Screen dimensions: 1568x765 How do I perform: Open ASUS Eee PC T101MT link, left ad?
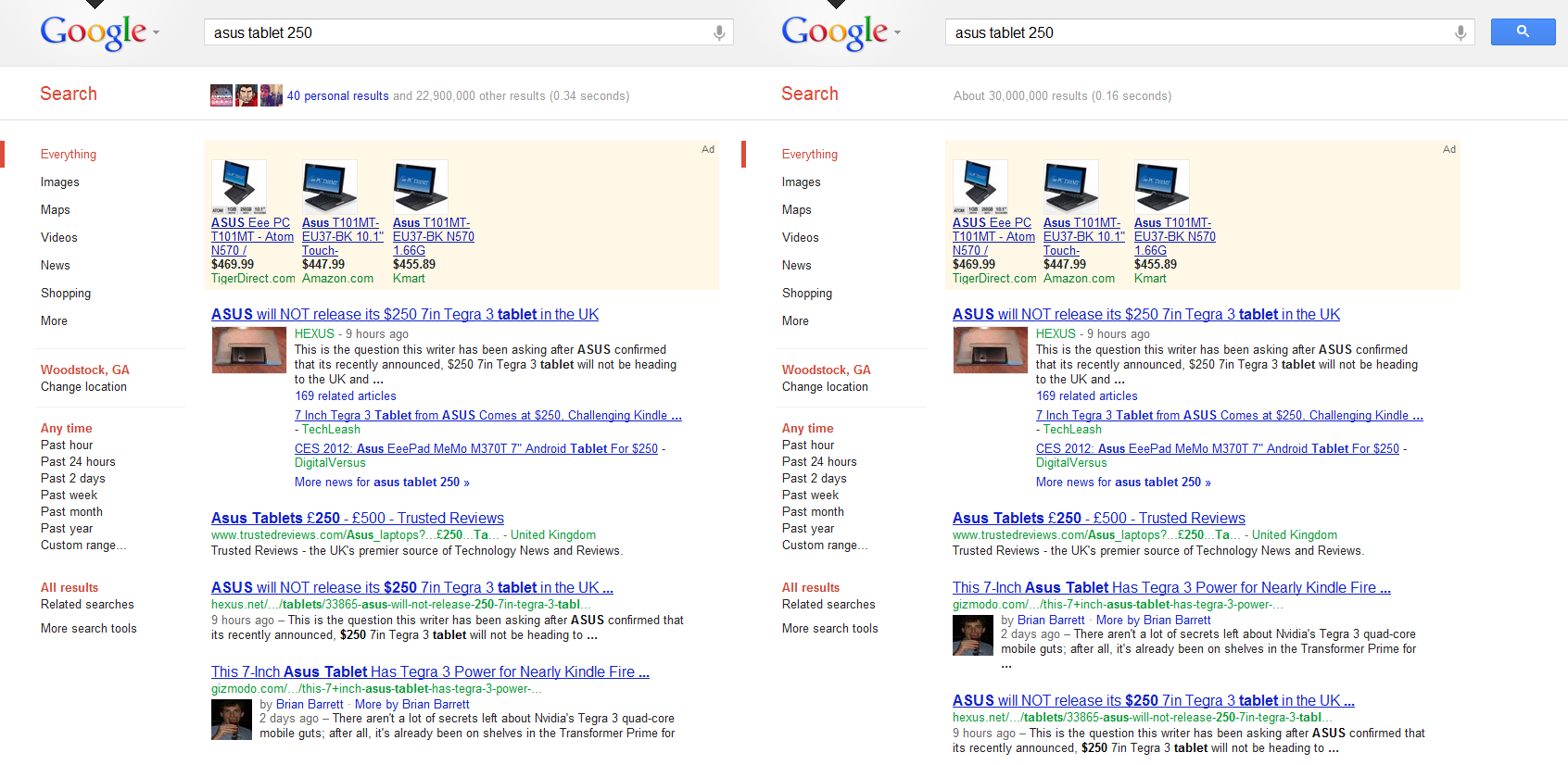point(252,237)
